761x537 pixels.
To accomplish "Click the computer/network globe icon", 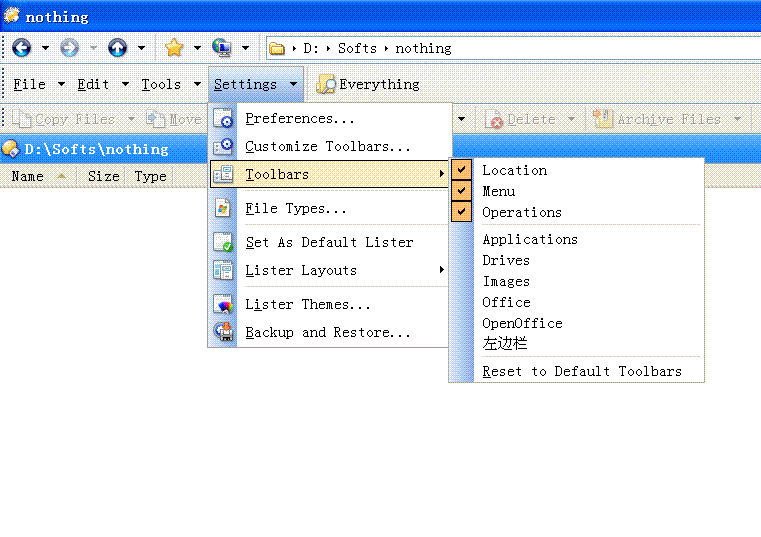I will pyautogui.click(x=222, y=48).
